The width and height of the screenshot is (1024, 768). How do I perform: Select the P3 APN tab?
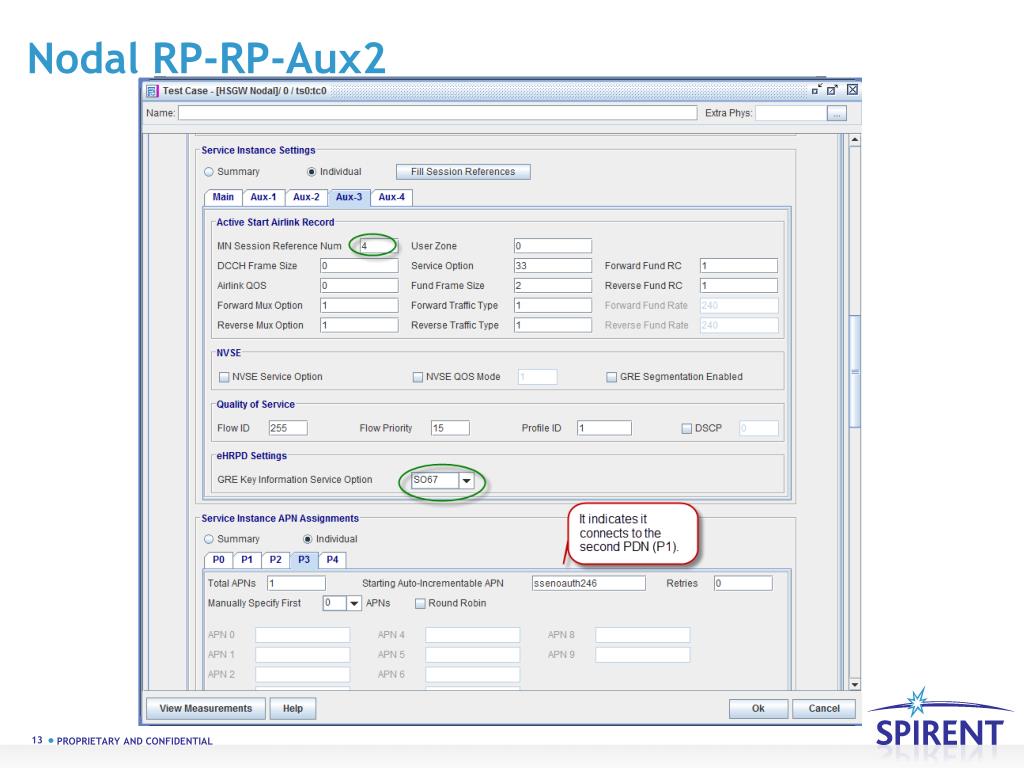coord(304,560)
